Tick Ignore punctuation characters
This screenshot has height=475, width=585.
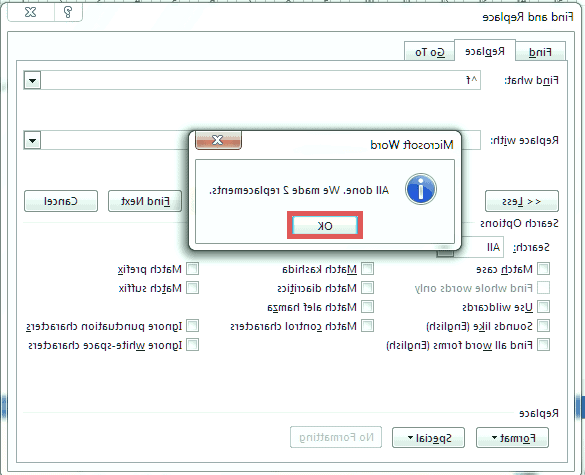click(x=193, y=326)
